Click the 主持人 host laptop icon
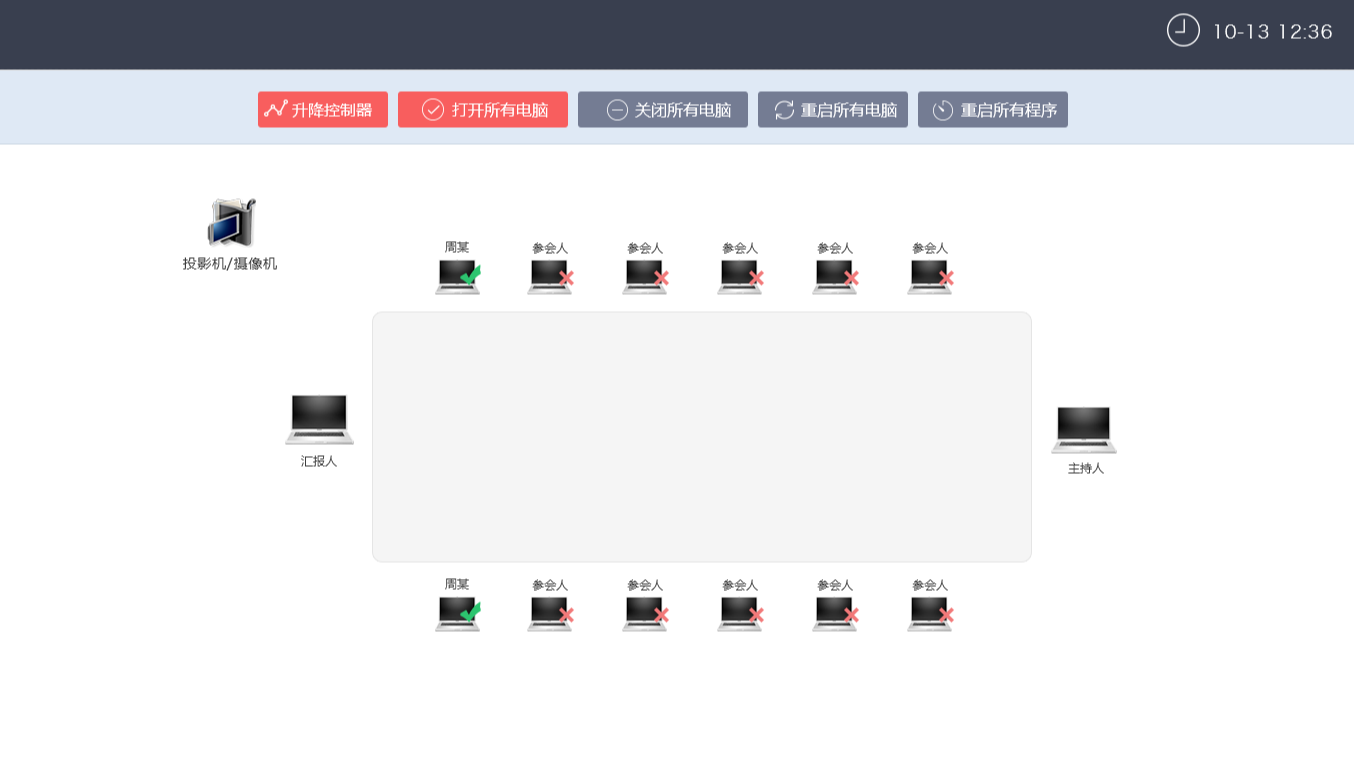Viewport: 1354px width, 759px height. 1084,429
